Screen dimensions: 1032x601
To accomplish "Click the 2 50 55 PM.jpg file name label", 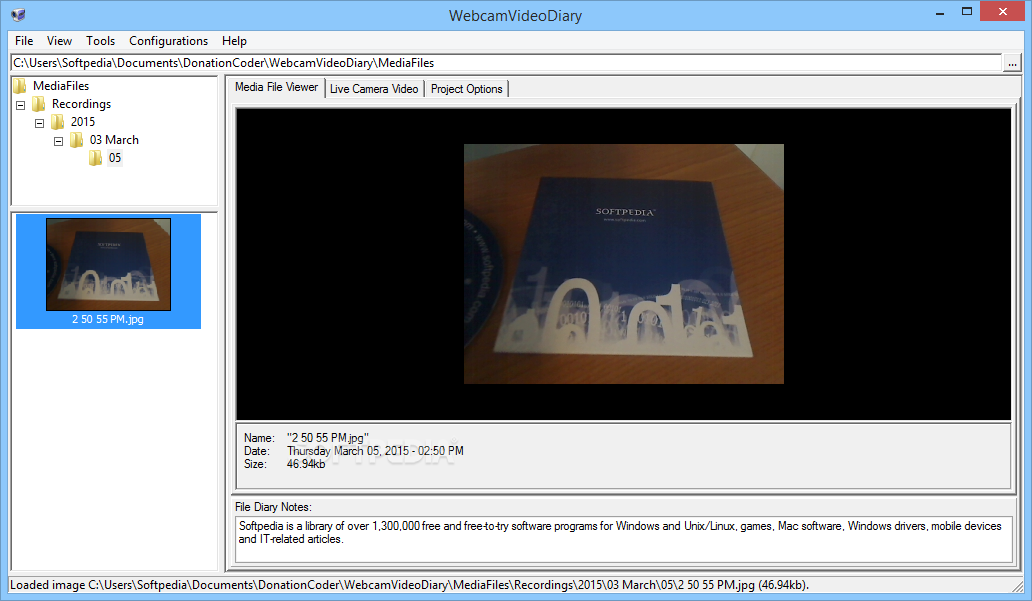I will click(x=108, y=319).
